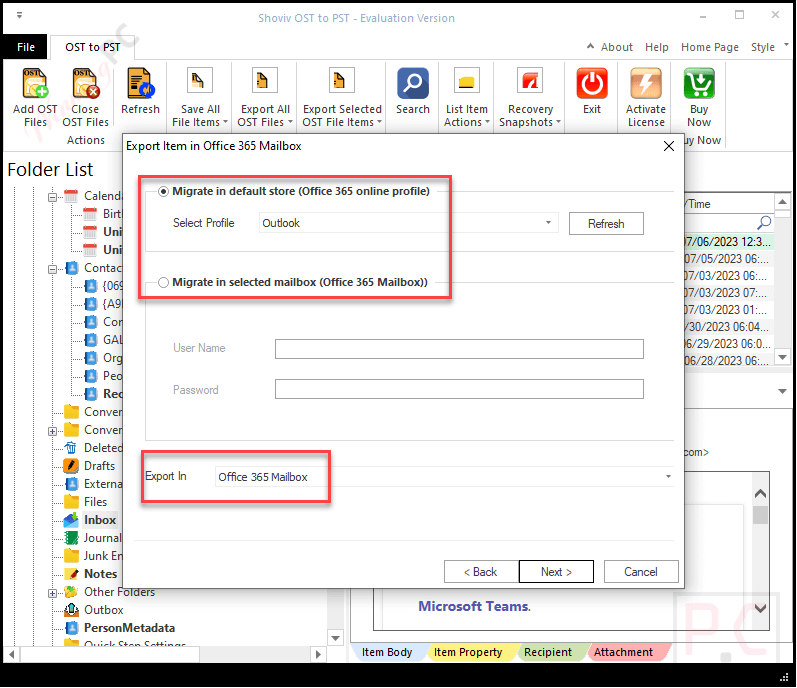
Task: Switch to Item Body tab
Action: (x=386, y=652)
